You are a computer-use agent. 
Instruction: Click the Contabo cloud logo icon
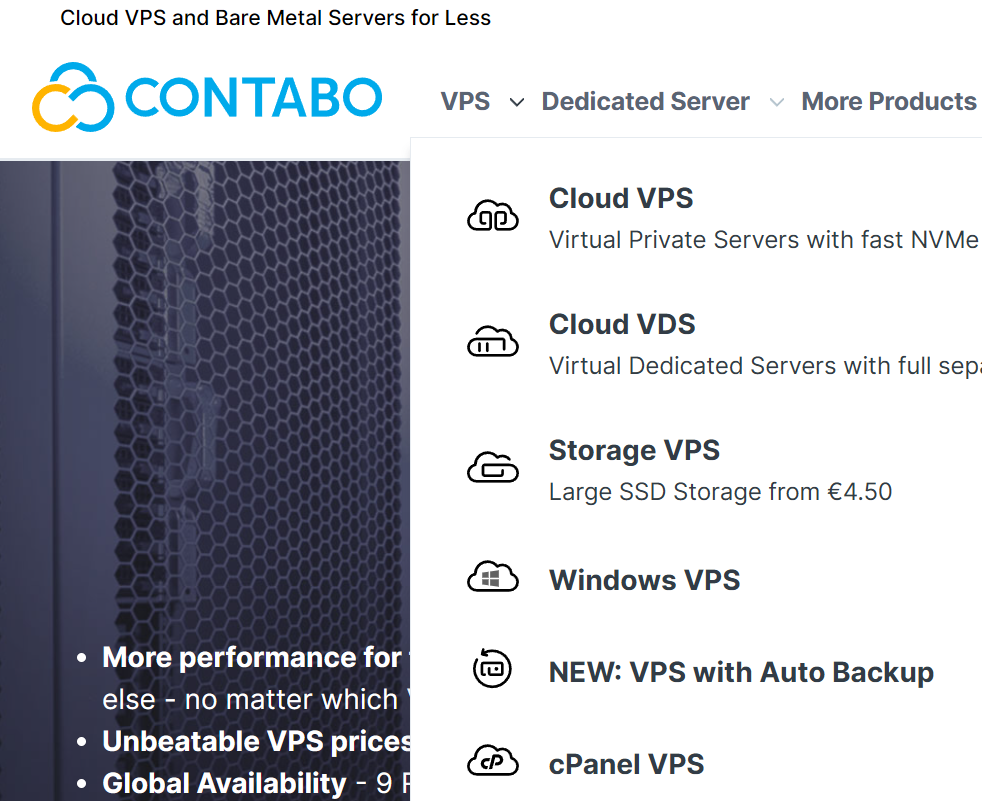pyautogui.click(x=73, y=97)
